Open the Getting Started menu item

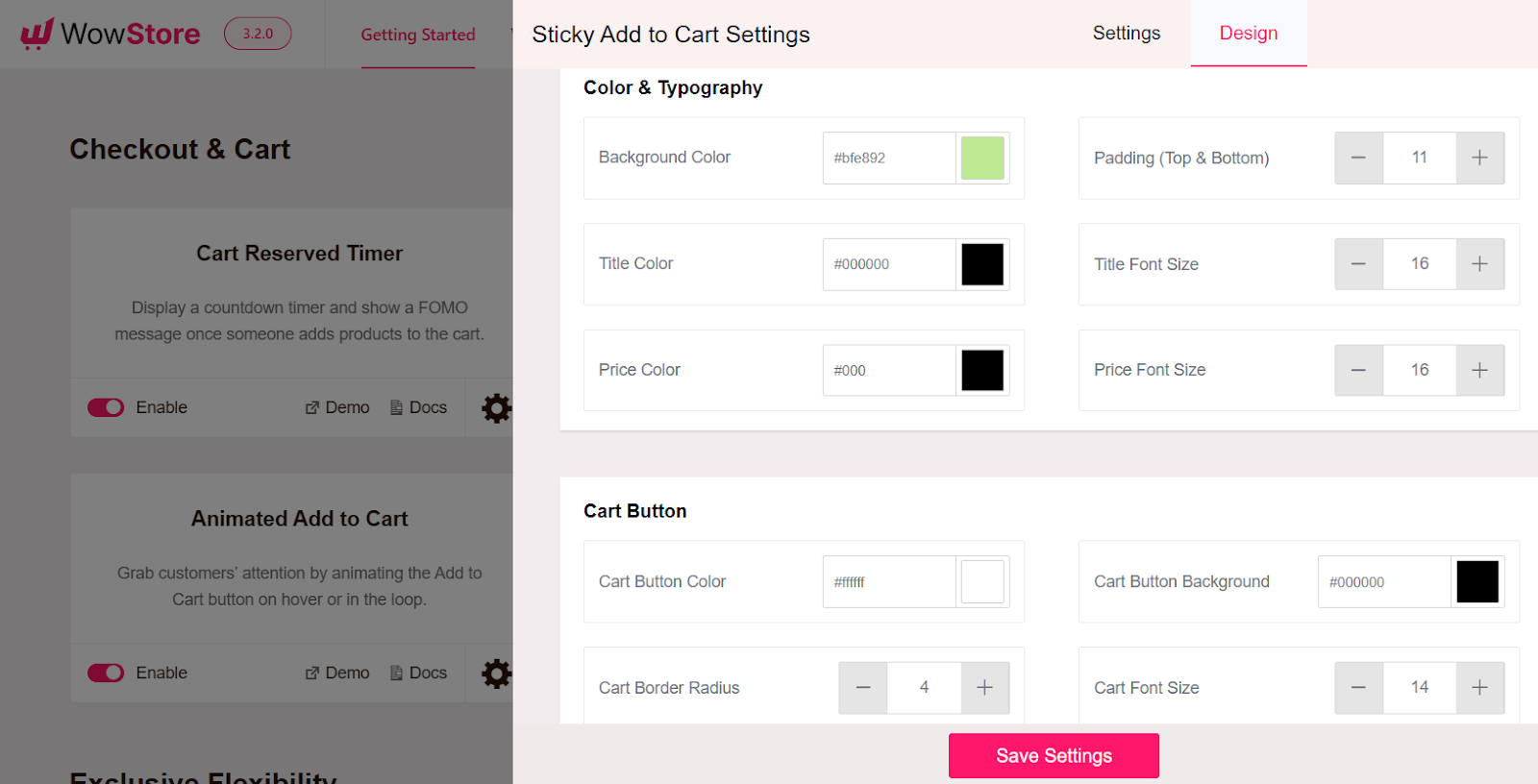[418, 35]
